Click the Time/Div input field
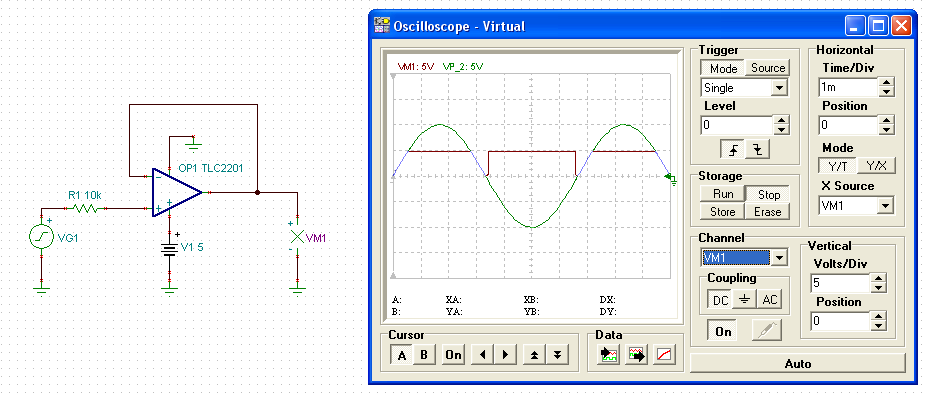The image size is (928, 399). coord(848,88)
